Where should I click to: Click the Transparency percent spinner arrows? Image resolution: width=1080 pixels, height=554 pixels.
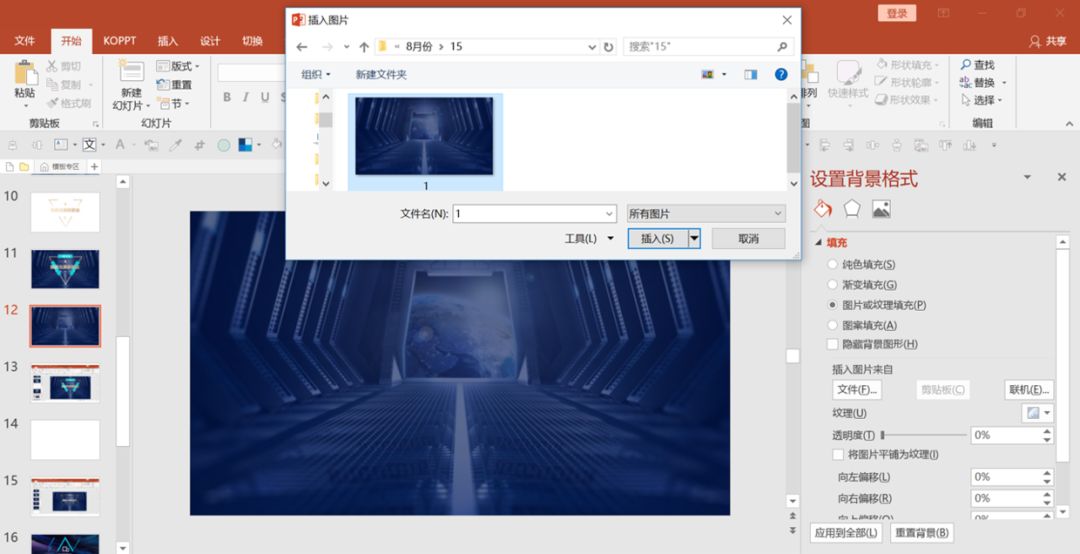pos(1047,435)
